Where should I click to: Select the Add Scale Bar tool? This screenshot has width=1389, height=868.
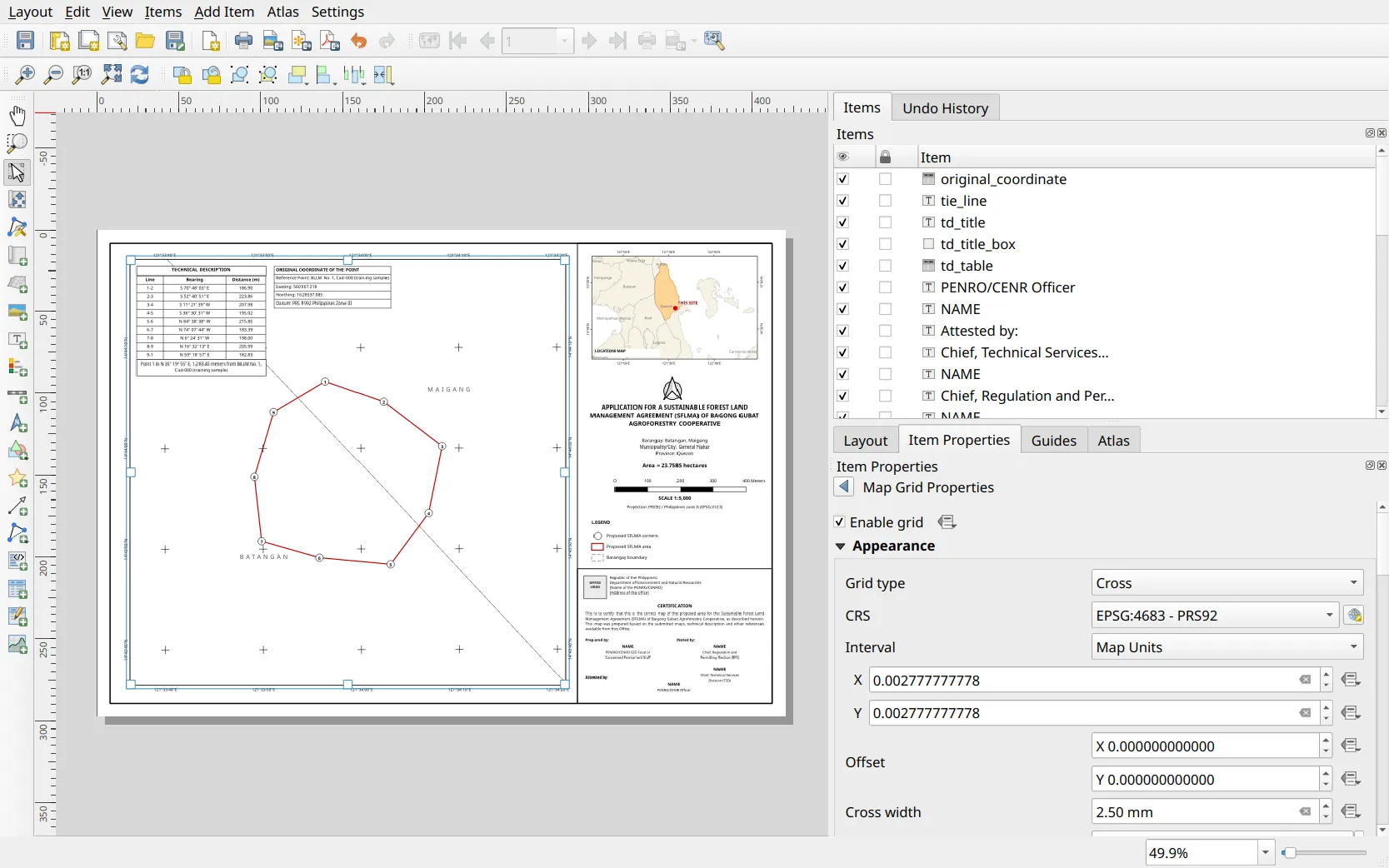(17, 396)
